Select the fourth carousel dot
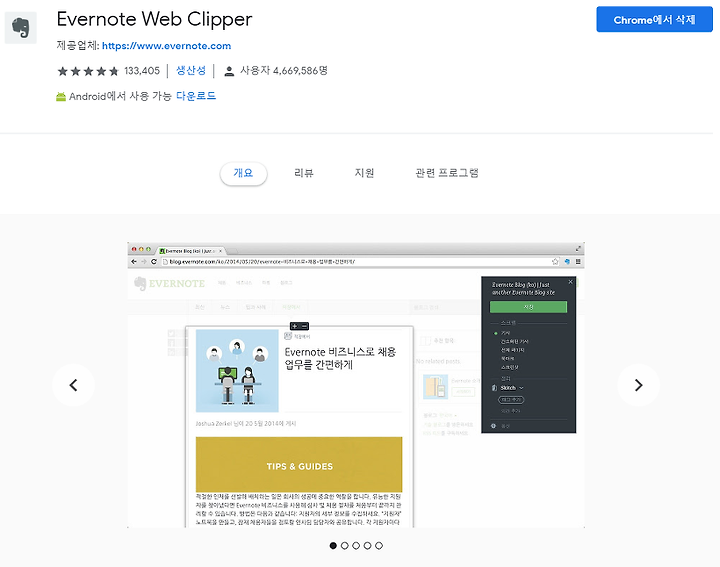720x567 pixels. click(367, 545)
